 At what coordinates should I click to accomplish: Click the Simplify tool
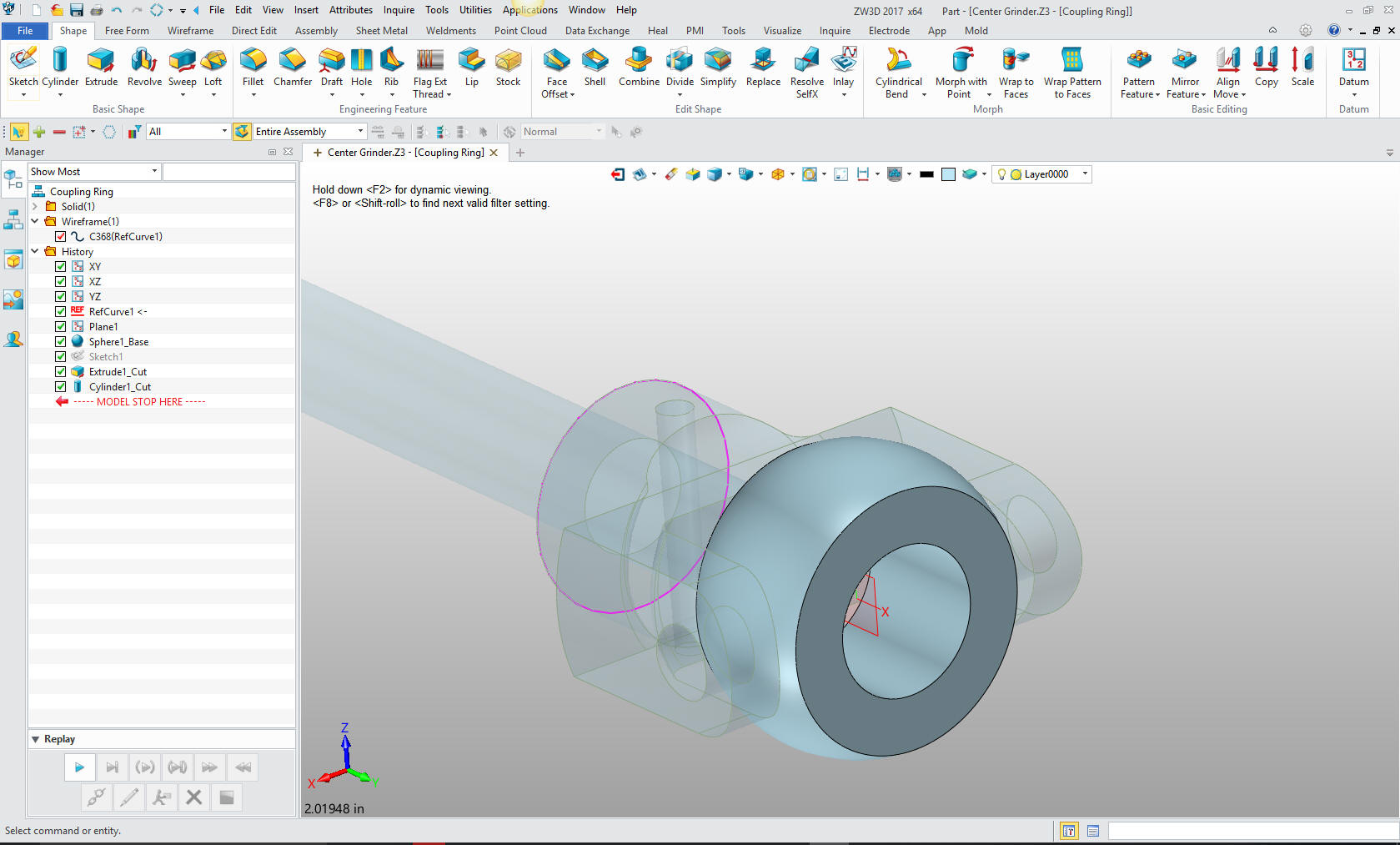[x=718, y=67]
